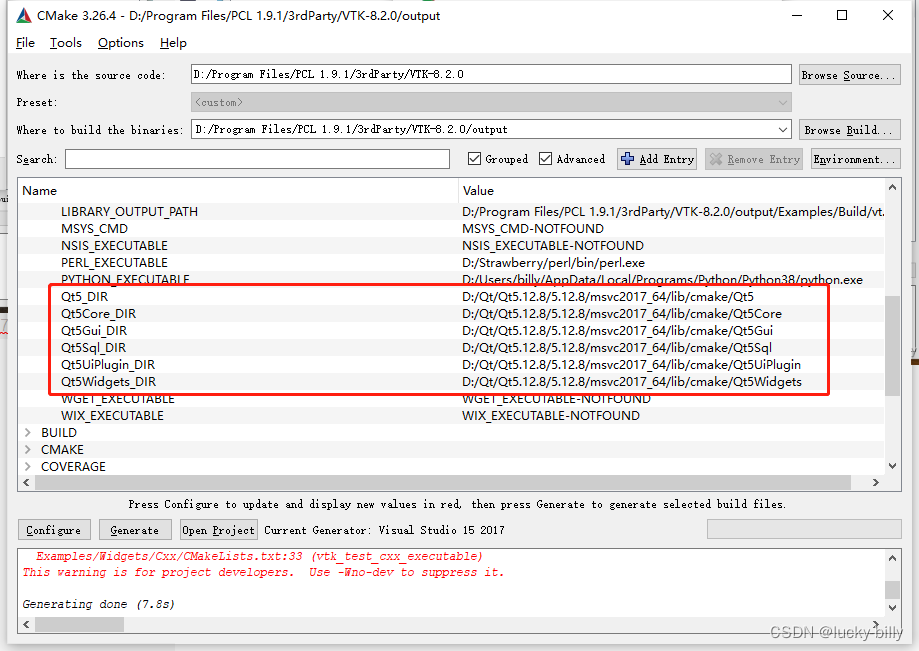Click the NSIS_EXECUTABLE-NOTFOUND value

pyautogui.click(x=553, y=246)
